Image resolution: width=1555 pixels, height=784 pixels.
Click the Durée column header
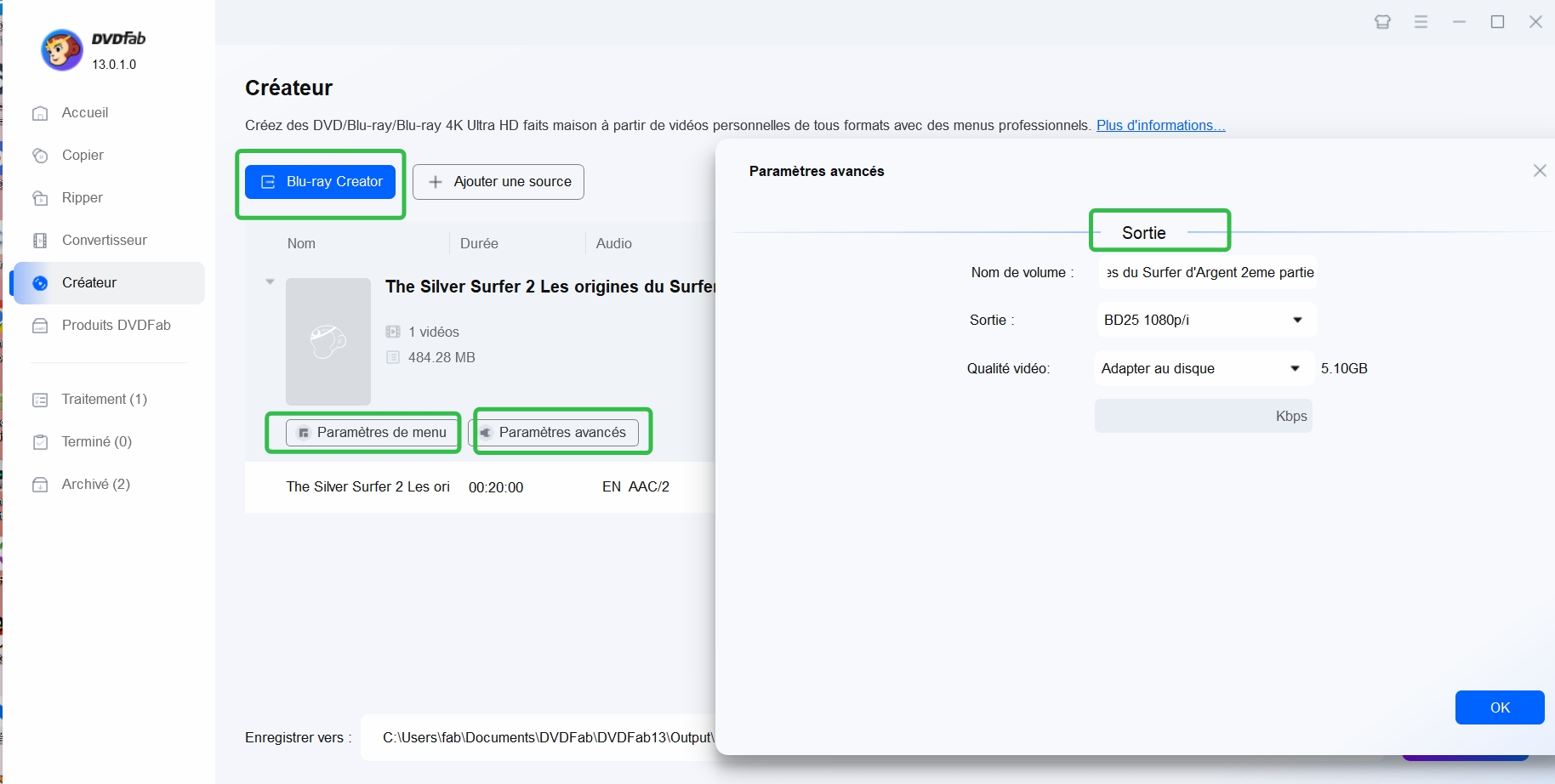pos(479,243)
